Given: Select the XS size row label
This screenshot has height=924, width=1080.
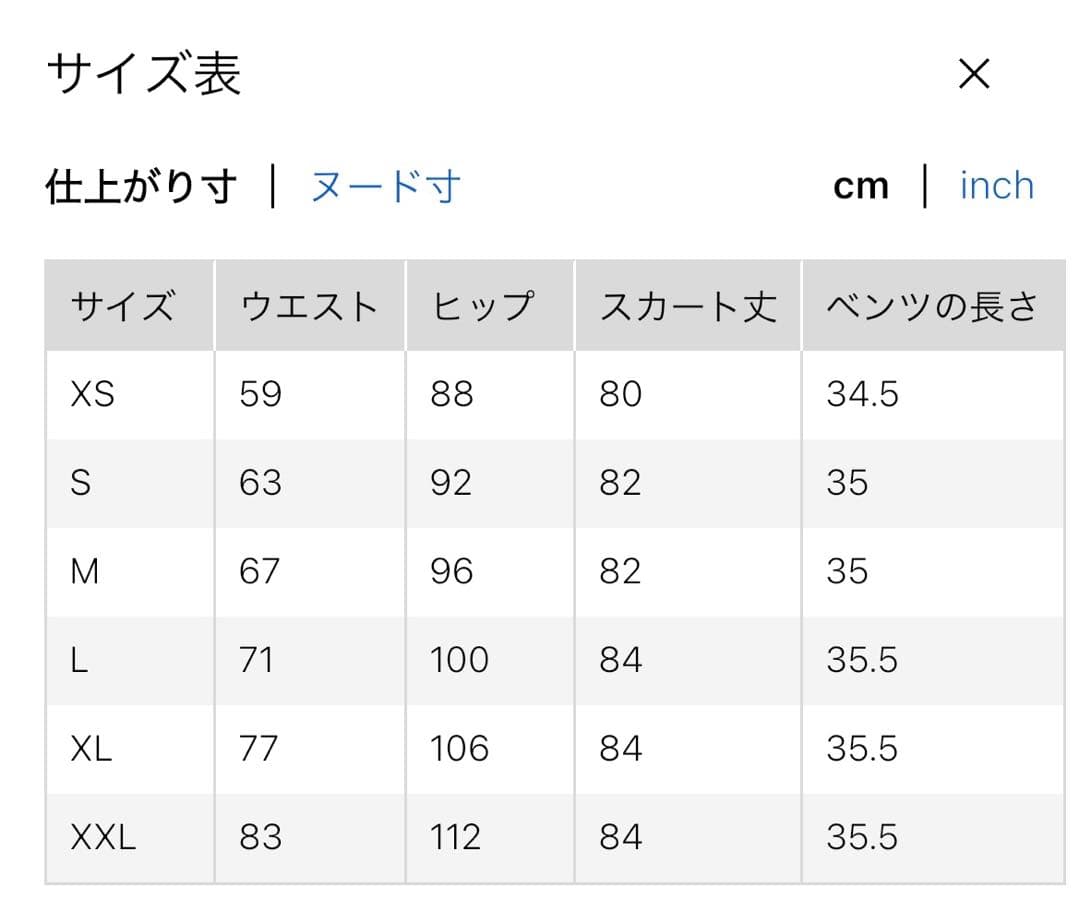Looking at the screenshot, I should click(93, 395).
